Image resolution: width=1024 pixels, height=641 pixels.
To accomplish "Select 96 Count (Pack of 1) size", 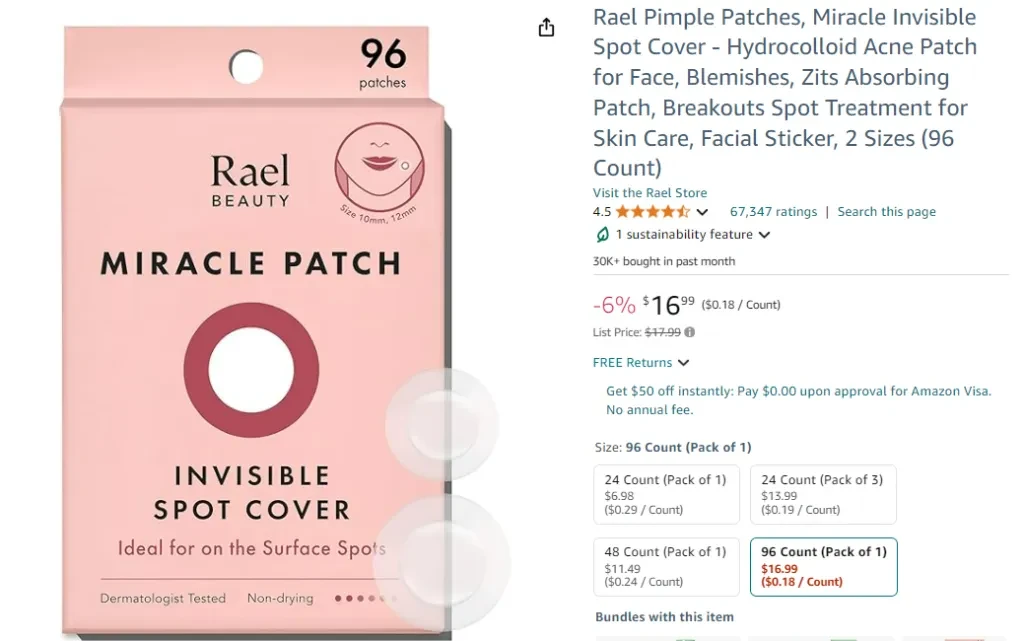I will [824, 567].
